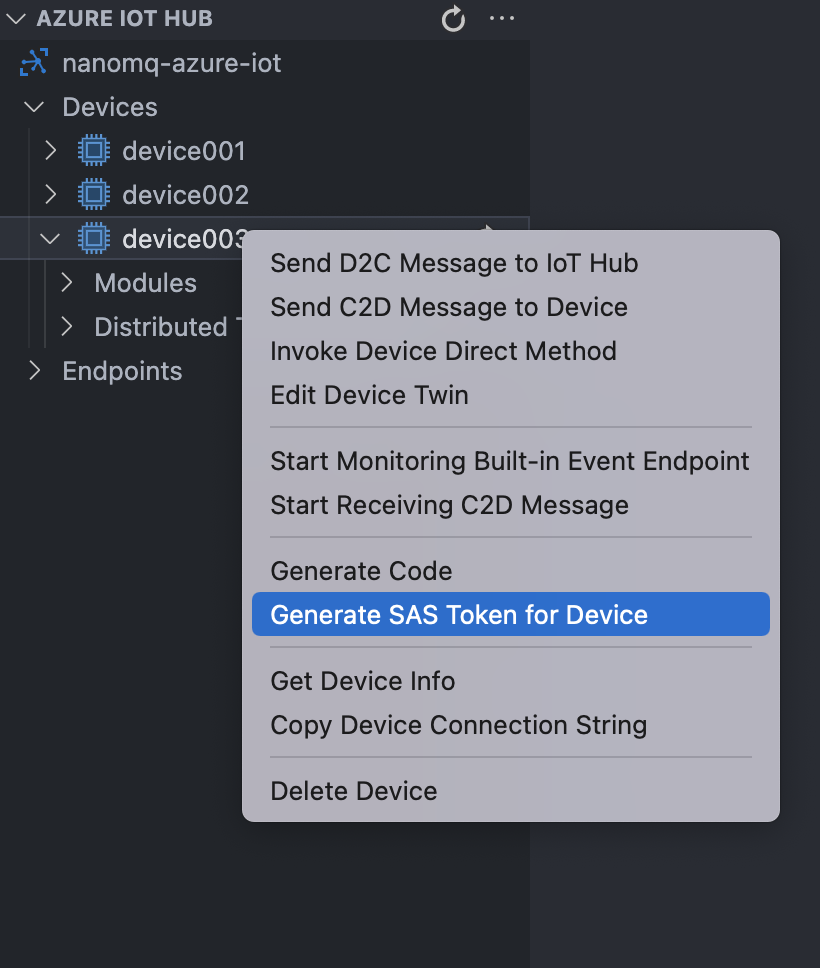
Task: Click the device002 chip icon
Action: (x=94, y=195)
